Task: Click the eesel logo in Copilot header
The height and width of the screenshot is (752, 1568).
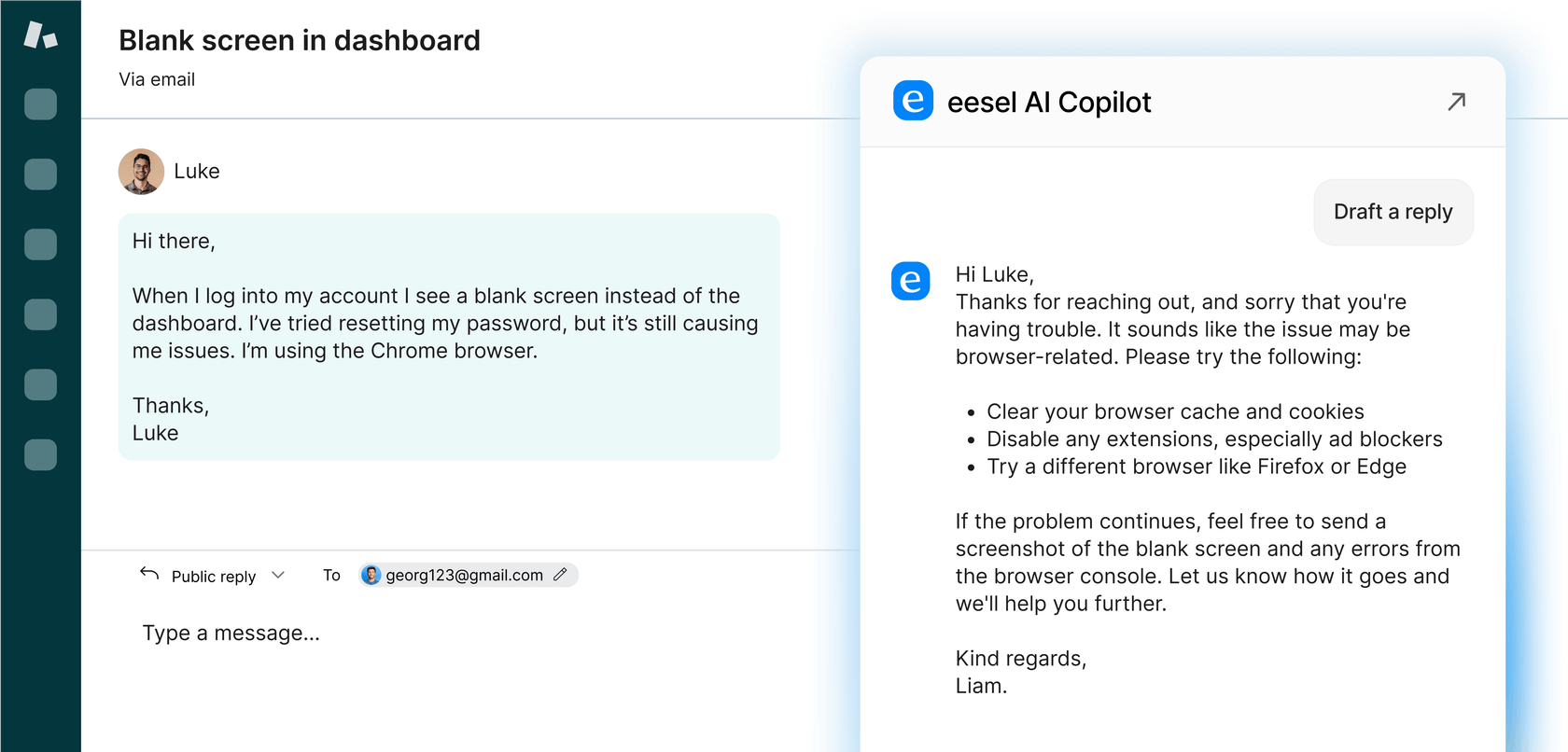Action: click(x=913, y=101)
